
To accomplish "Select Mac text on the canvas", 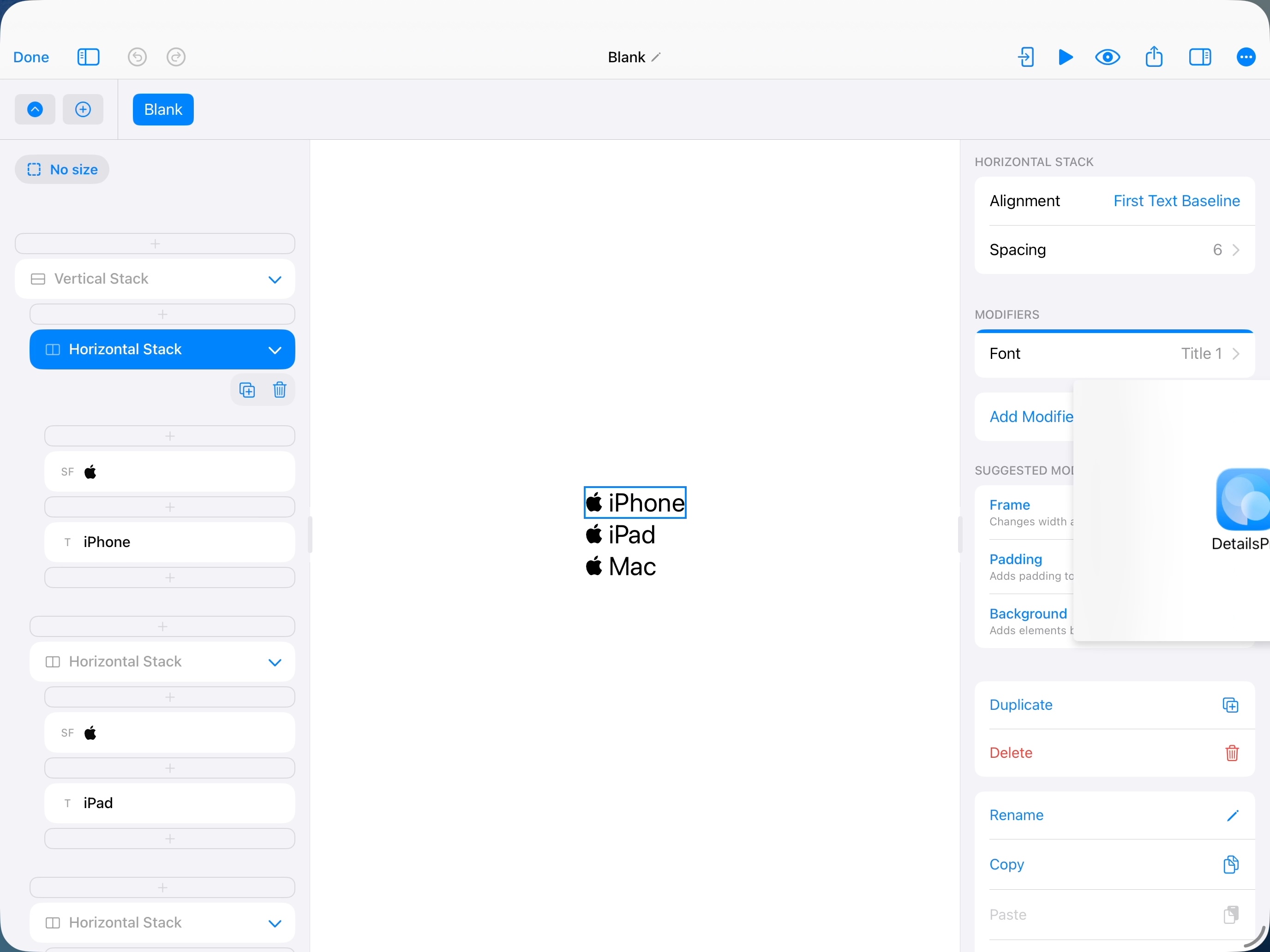I will (x=632, y=567).
